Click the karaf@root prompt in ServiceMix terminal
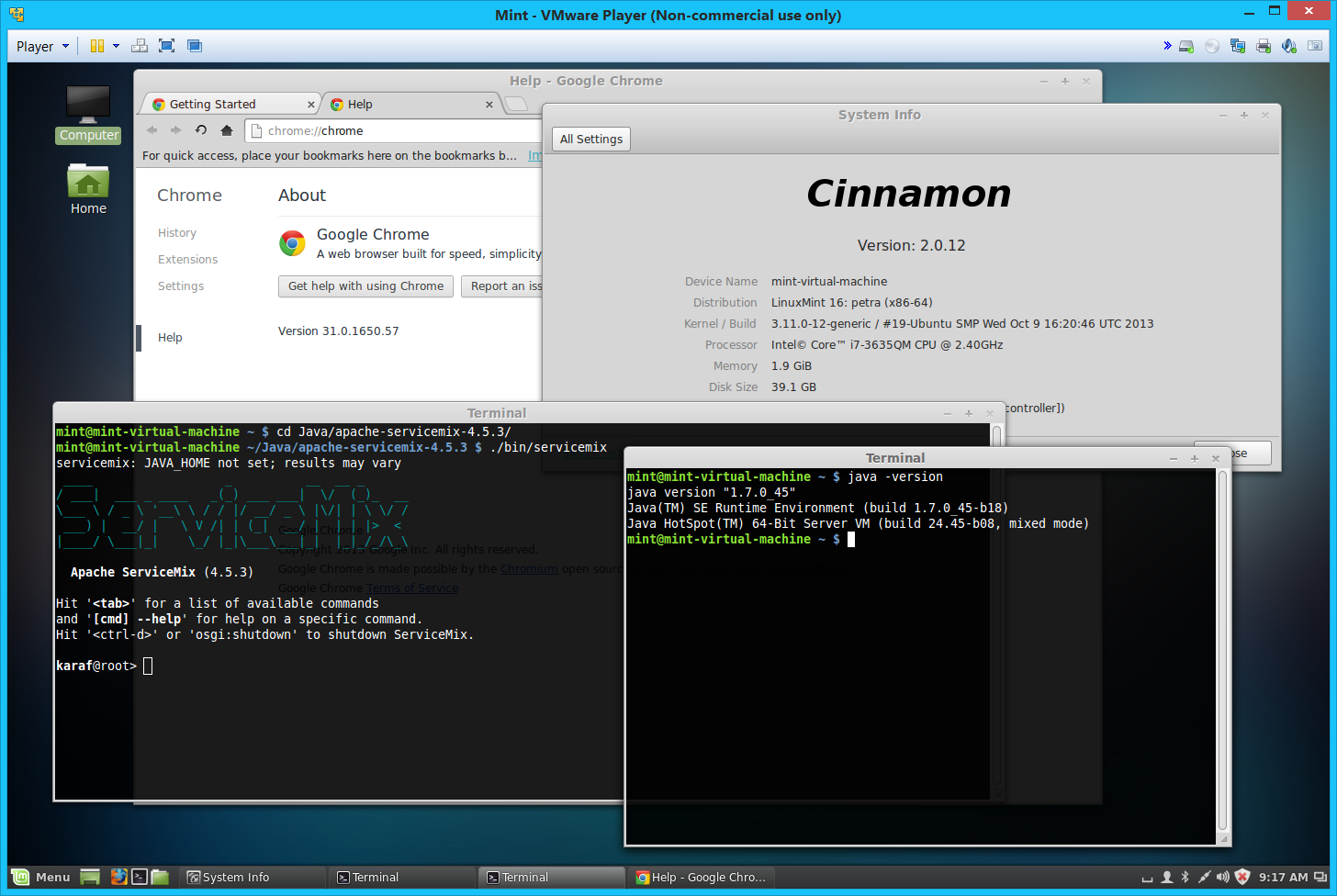 (x=96, y=666)
